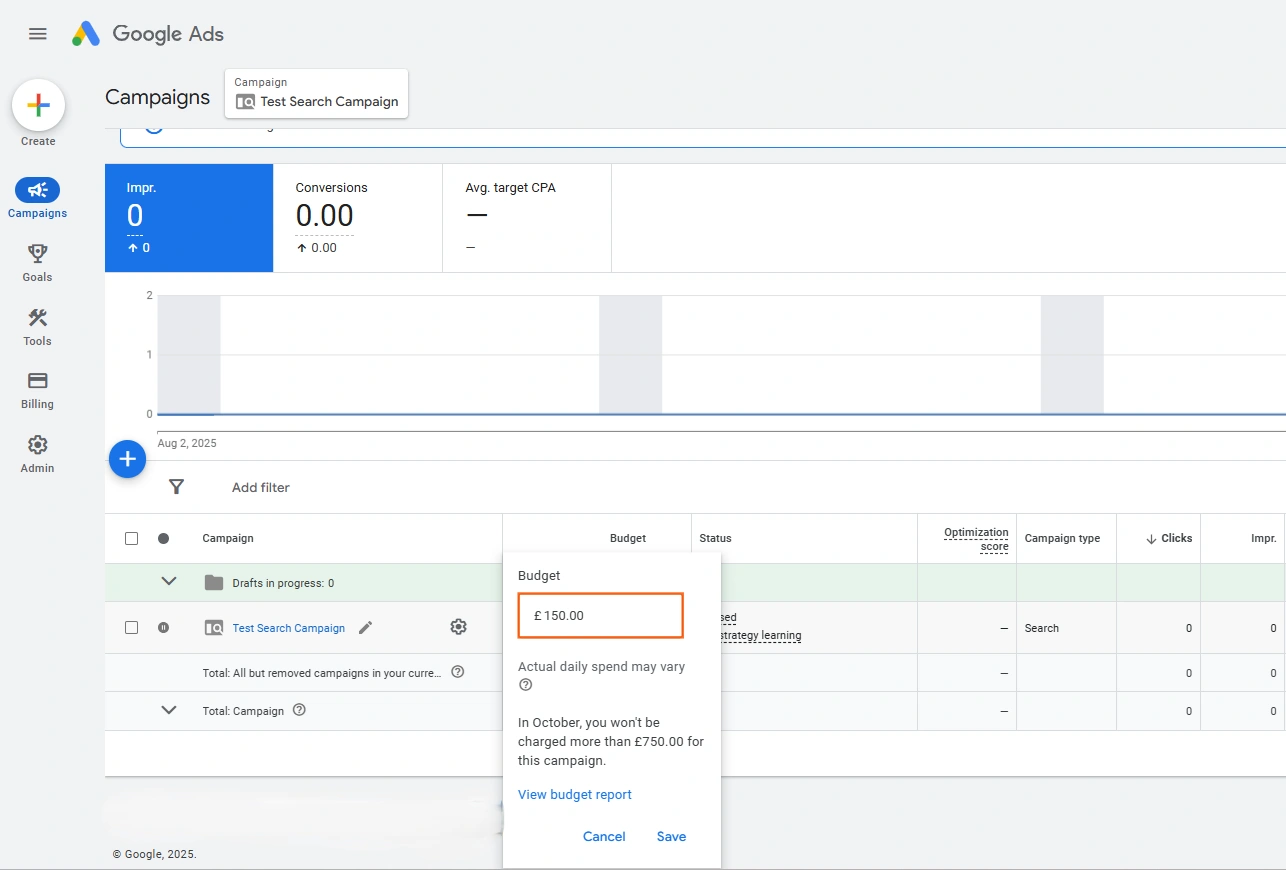Click help icon beside Actual daily spend
Viewport: 1286px width, 870px height.
point(525,685)
